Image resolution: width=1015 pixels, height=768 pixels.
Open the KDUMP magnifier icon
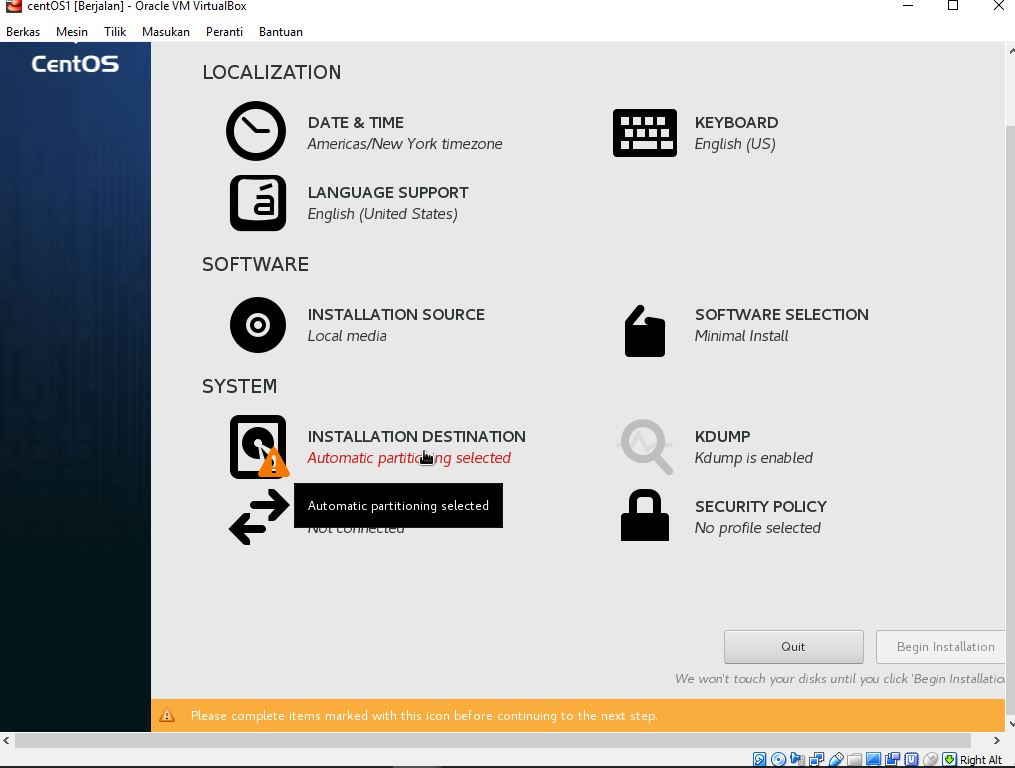[x=645, y=446]
